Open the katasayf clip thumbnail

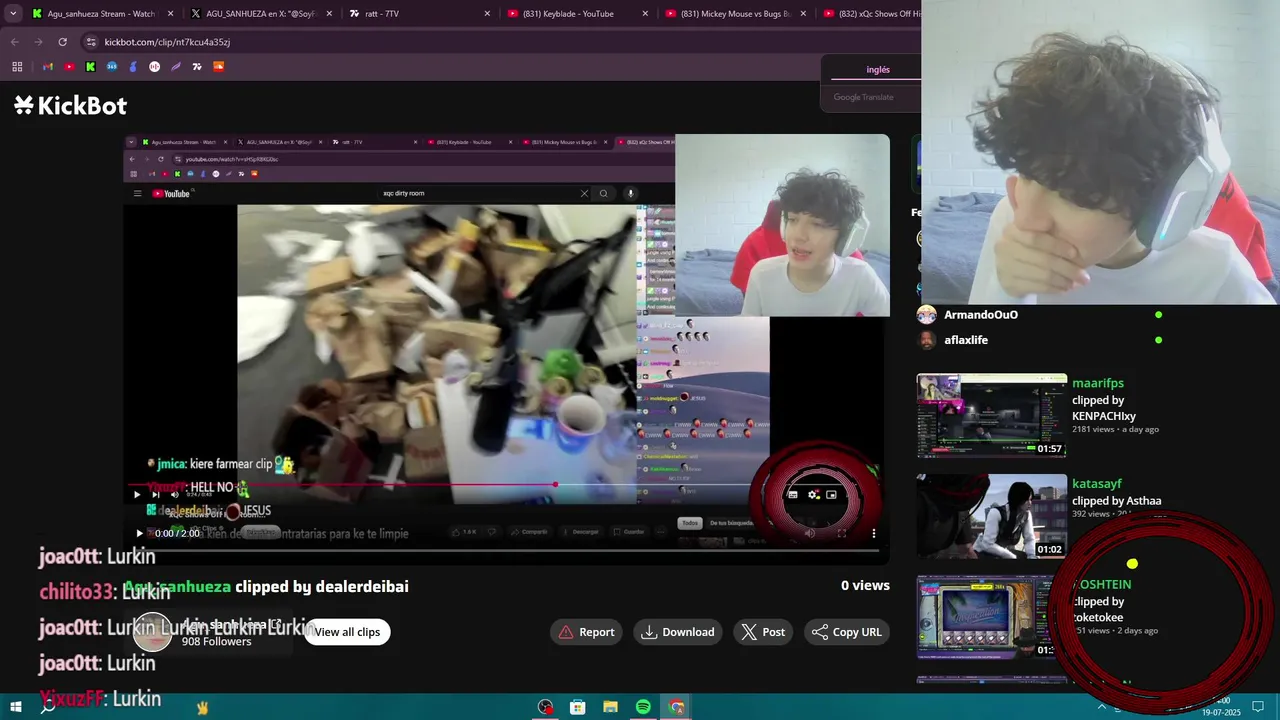(x=992, y=516)
